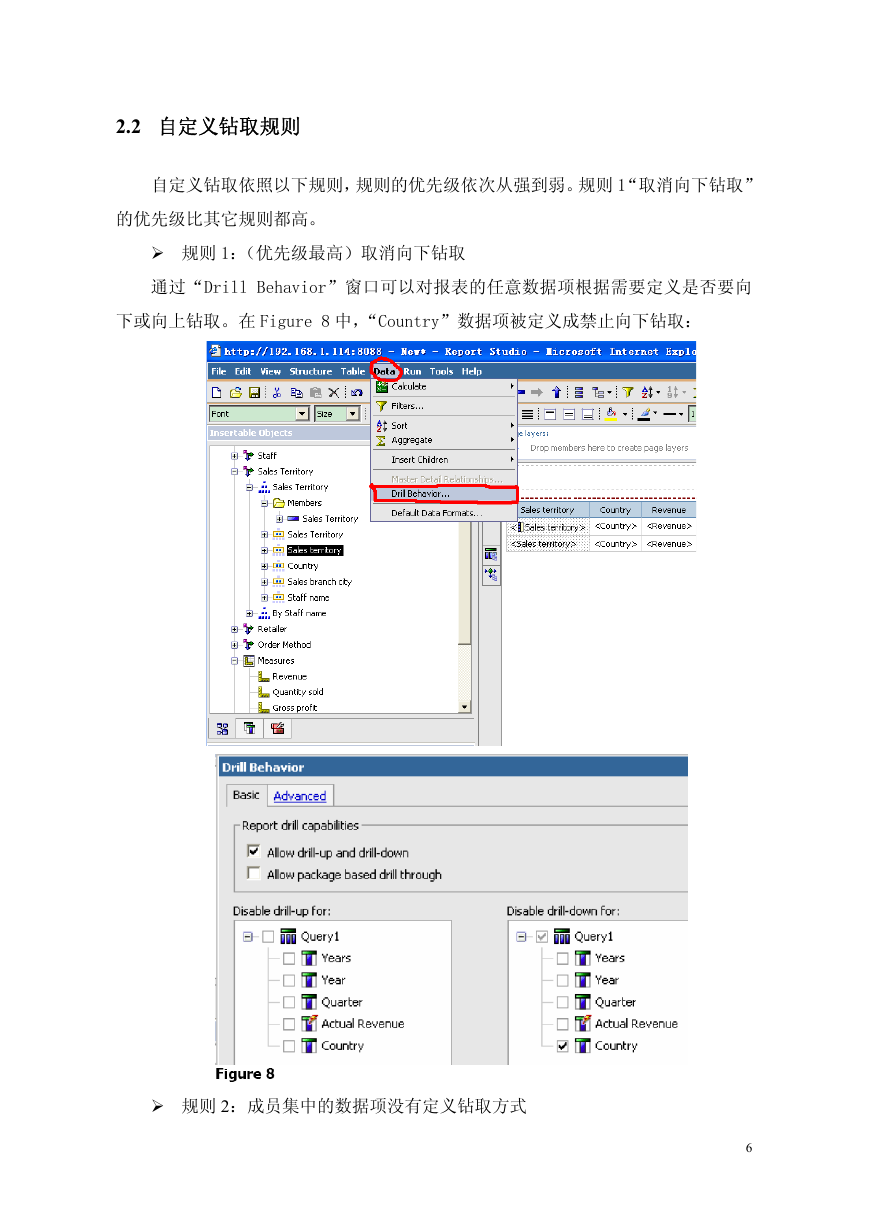
Task: Click the Copy toolbar icon
Action: tap(296, 392)
